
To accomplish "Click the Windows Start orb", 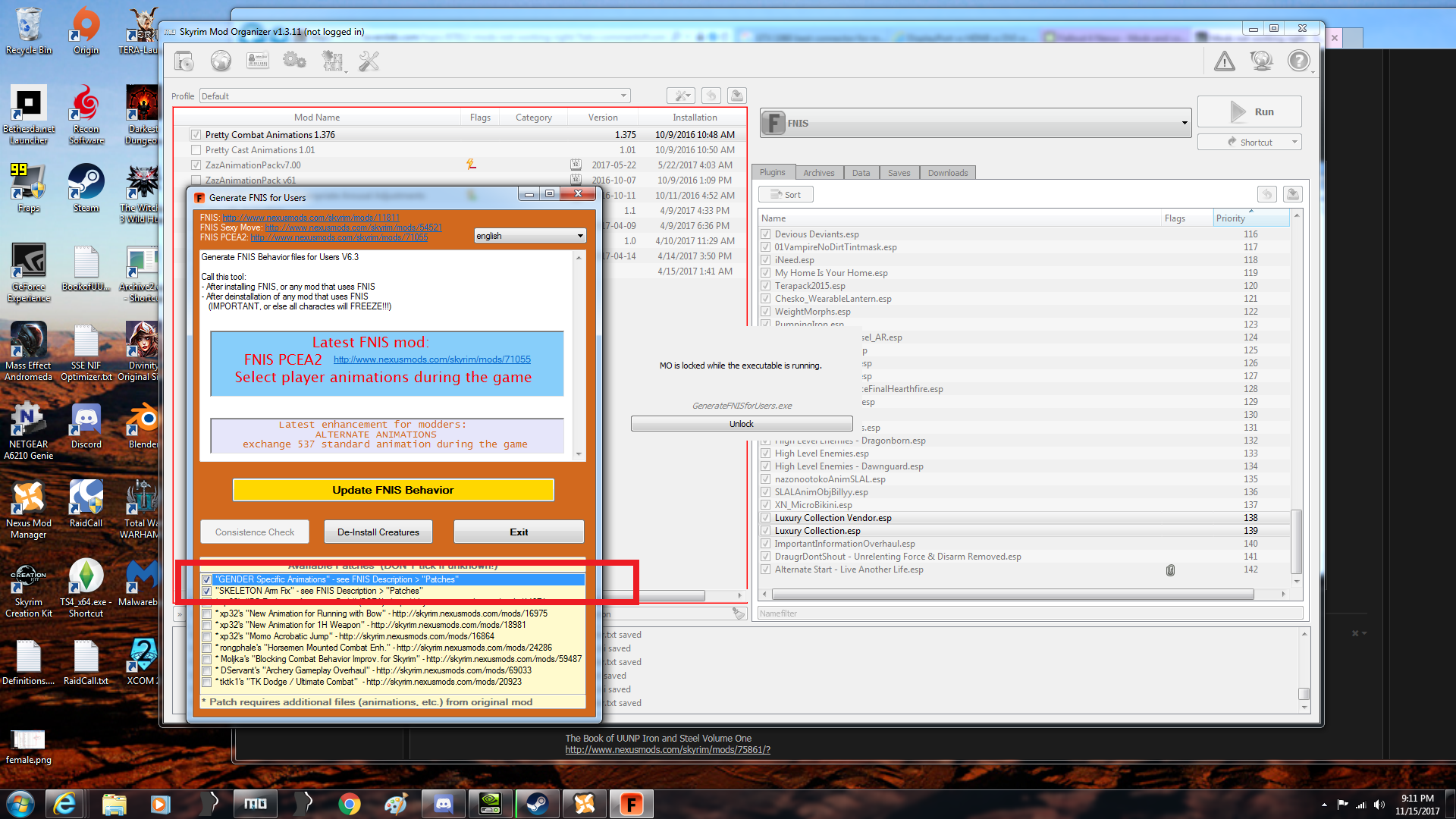I will pyautogui.click(x=20, y=804).
